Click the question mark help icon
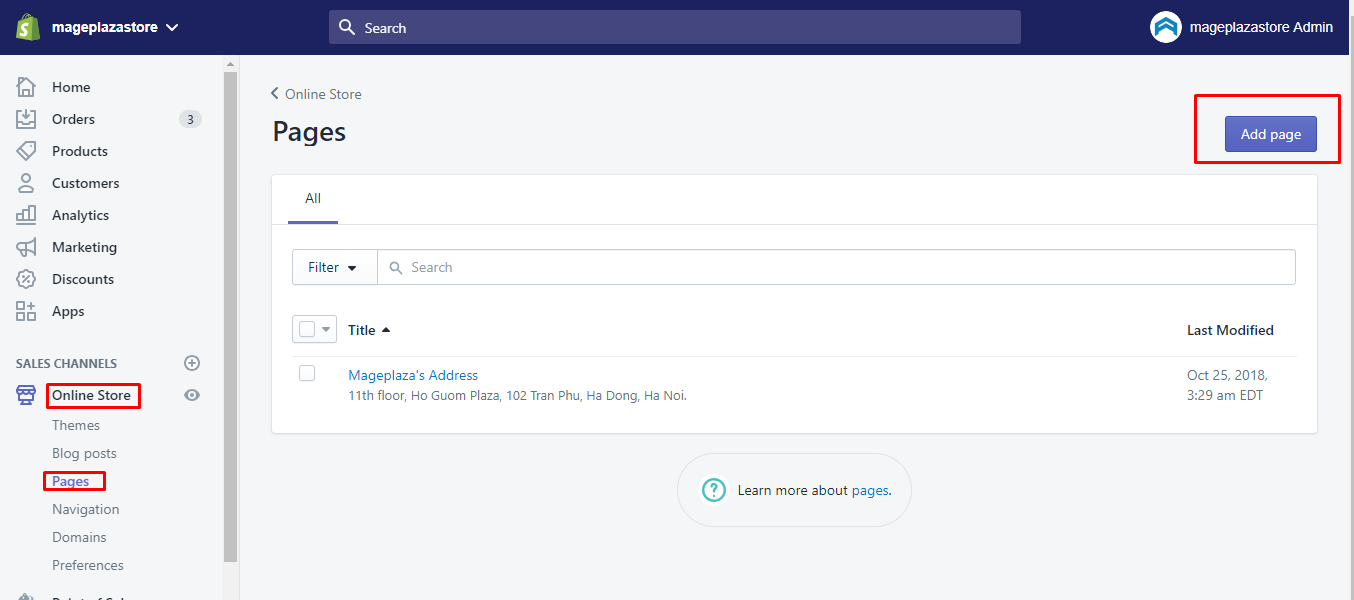Viewport: 1354px width, 600px height. point(713,490)
